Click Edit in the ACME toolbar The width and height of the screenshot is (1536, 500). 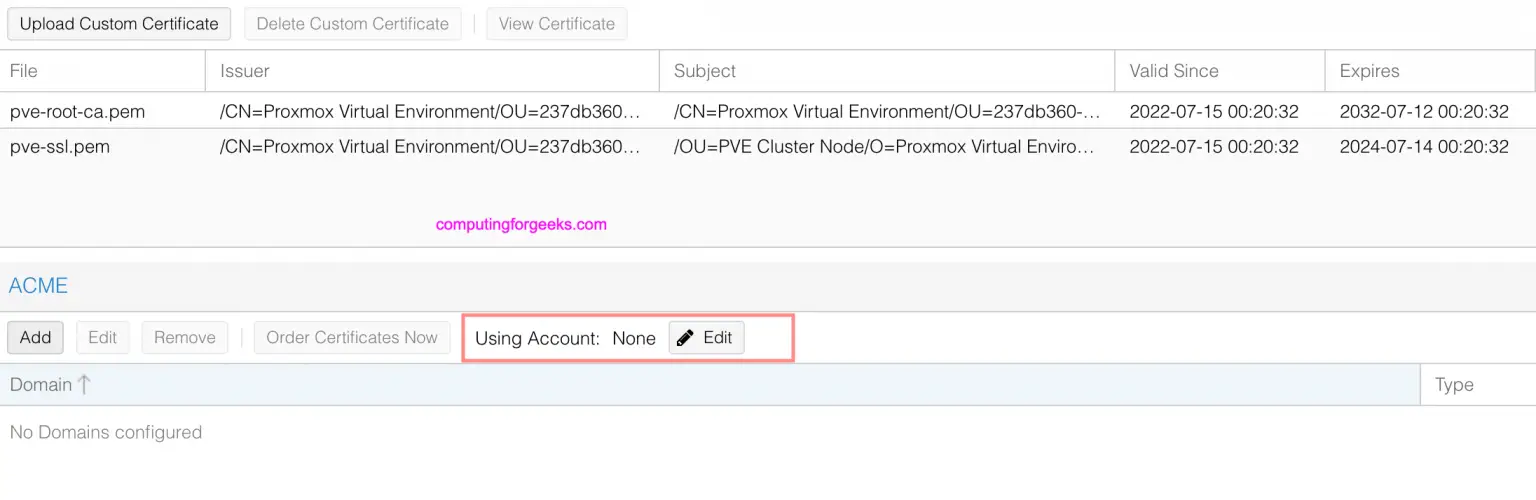(x=103, y=338)
